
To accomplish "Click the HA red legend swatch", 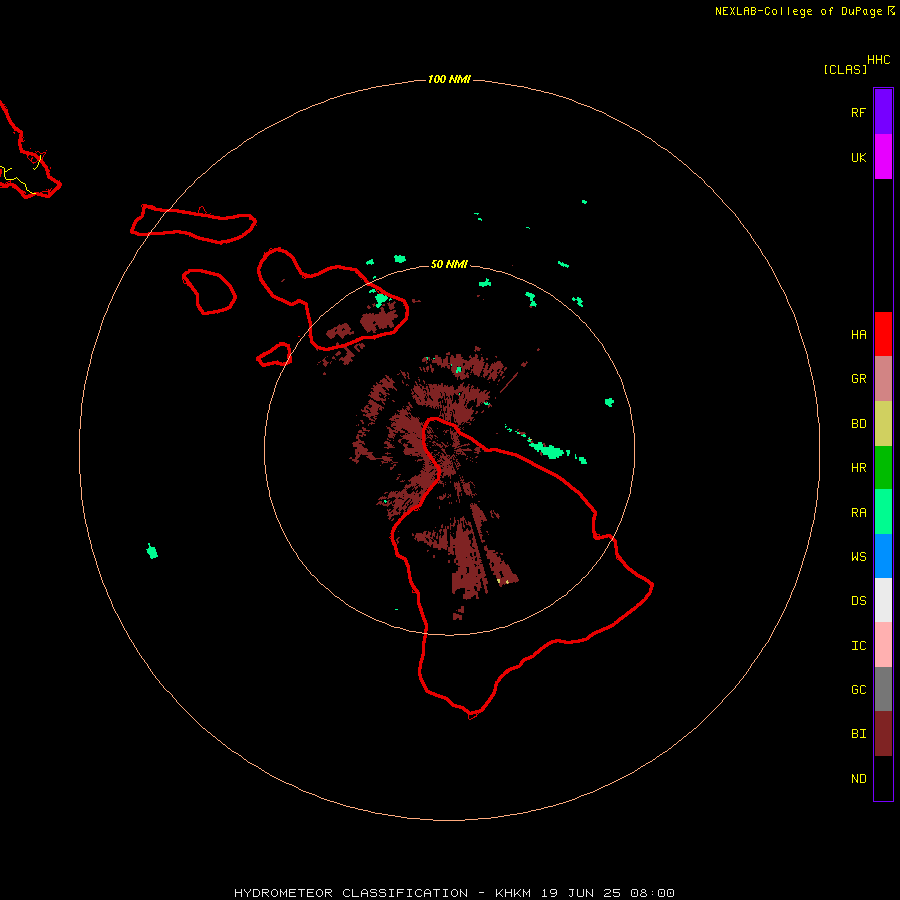I will point(883,334).
